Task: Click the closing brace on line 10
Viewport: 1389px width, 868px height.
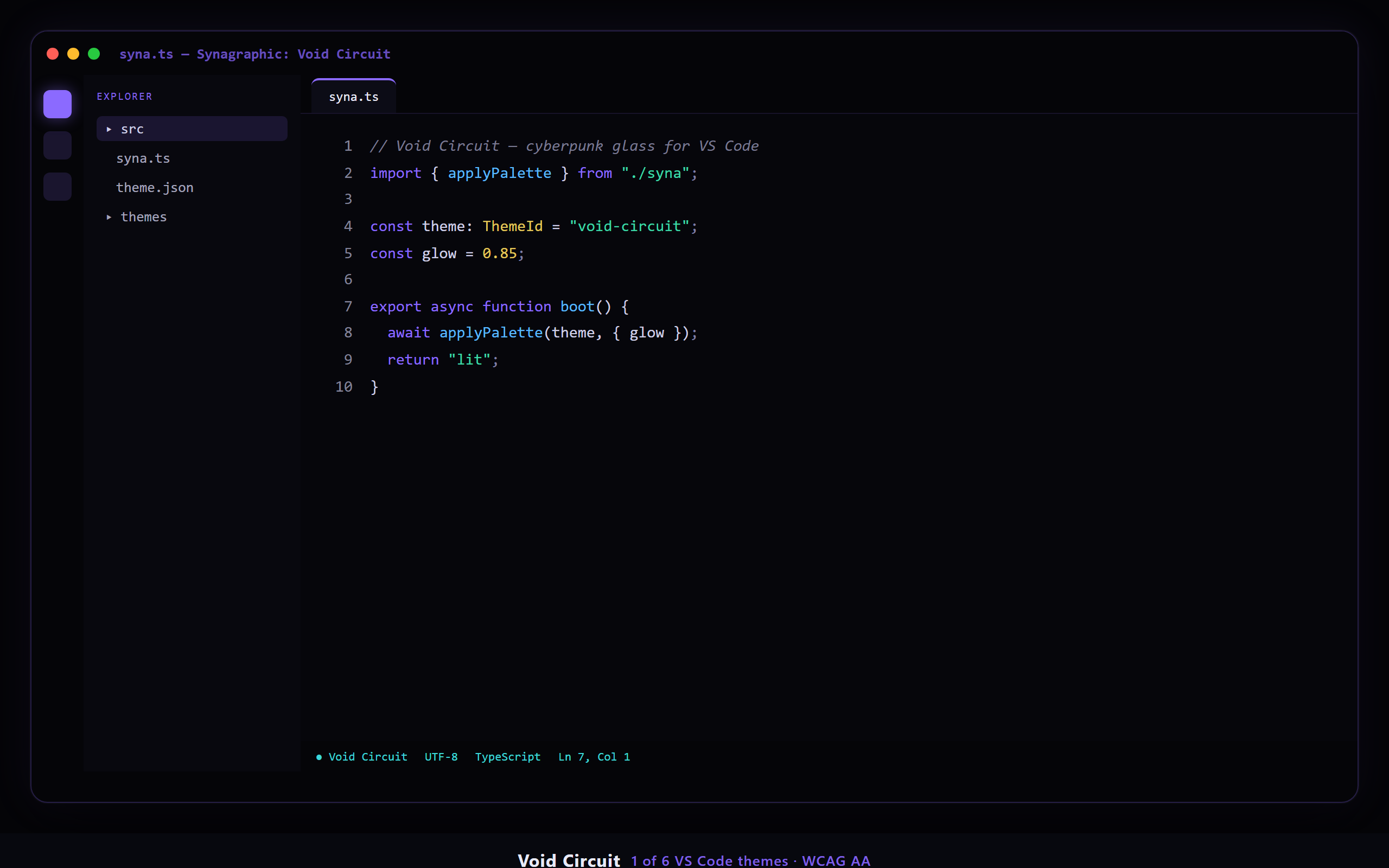Action: (374, 386)
